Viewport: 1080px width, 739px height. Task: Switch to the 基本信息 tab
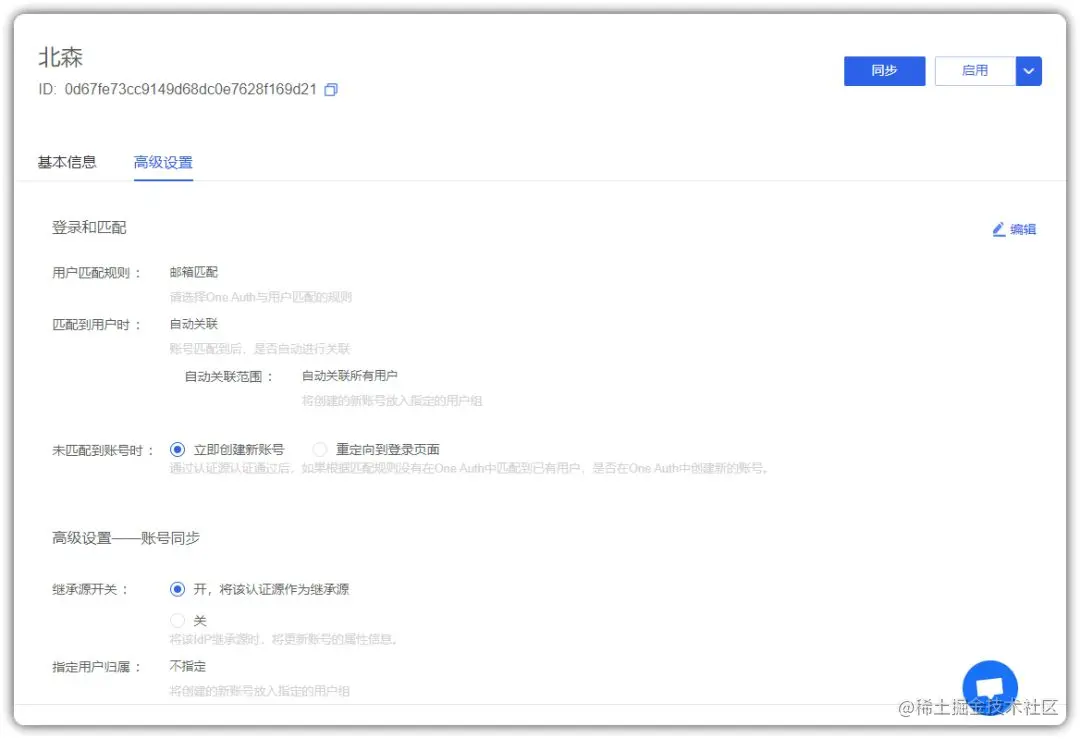pyautogui.click(x=67, y=163)
